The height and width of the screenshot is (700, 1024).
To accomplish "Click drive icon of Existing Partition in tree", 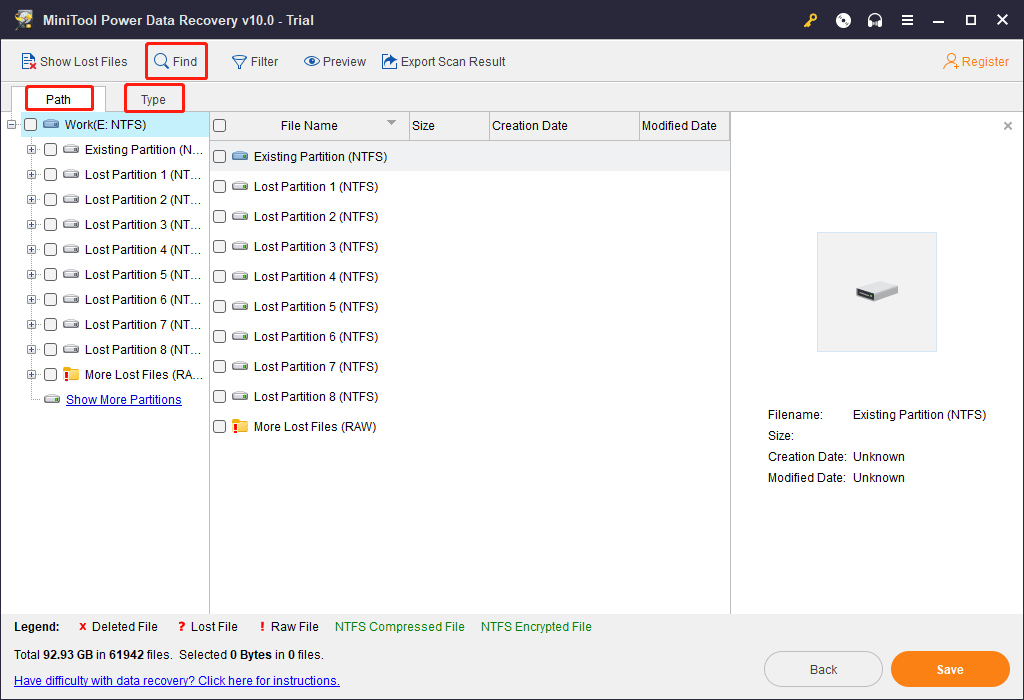I will click(x=71, y=150).
